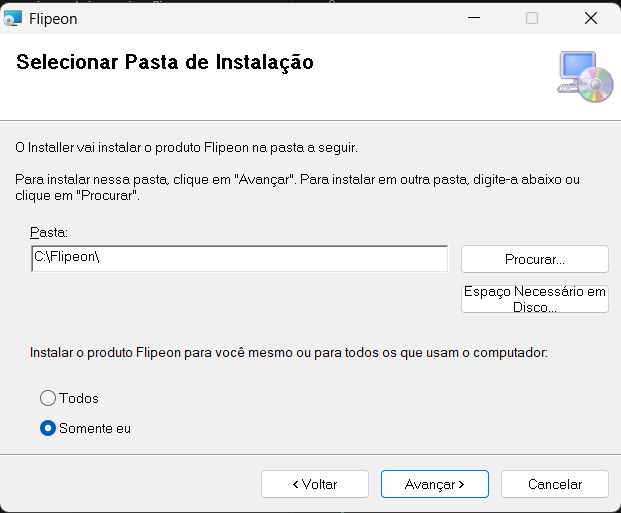
Task: Click the 'Selecionar Pasta de Instalação' heading
Action: coord(165,63)
